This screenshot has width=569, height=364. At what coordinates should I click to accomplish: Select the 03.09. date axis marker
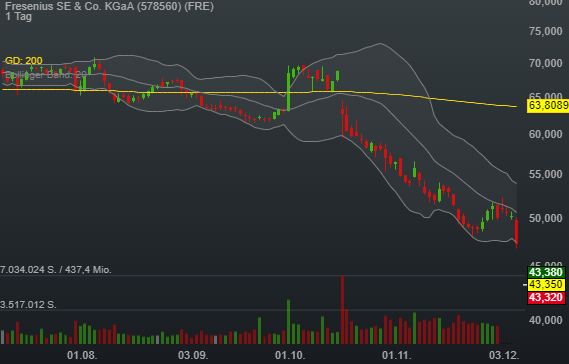[x=193, y=355]
